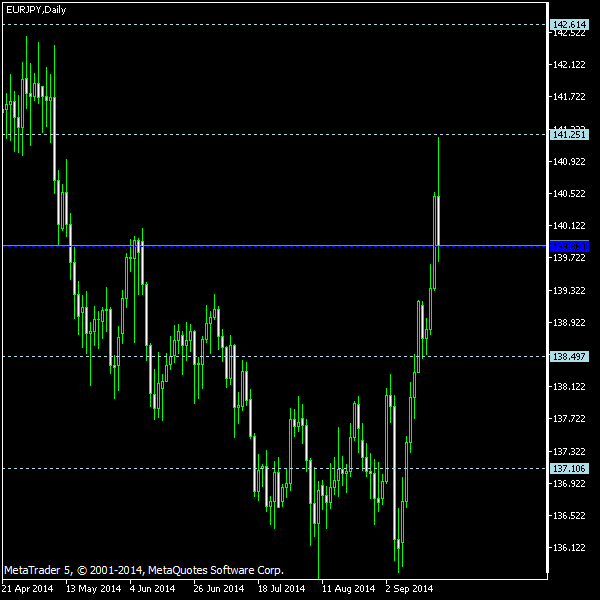Select the 138.497 price level label
Image resolution: width=600 pixels, height=600 pixels.
(569, 357)
